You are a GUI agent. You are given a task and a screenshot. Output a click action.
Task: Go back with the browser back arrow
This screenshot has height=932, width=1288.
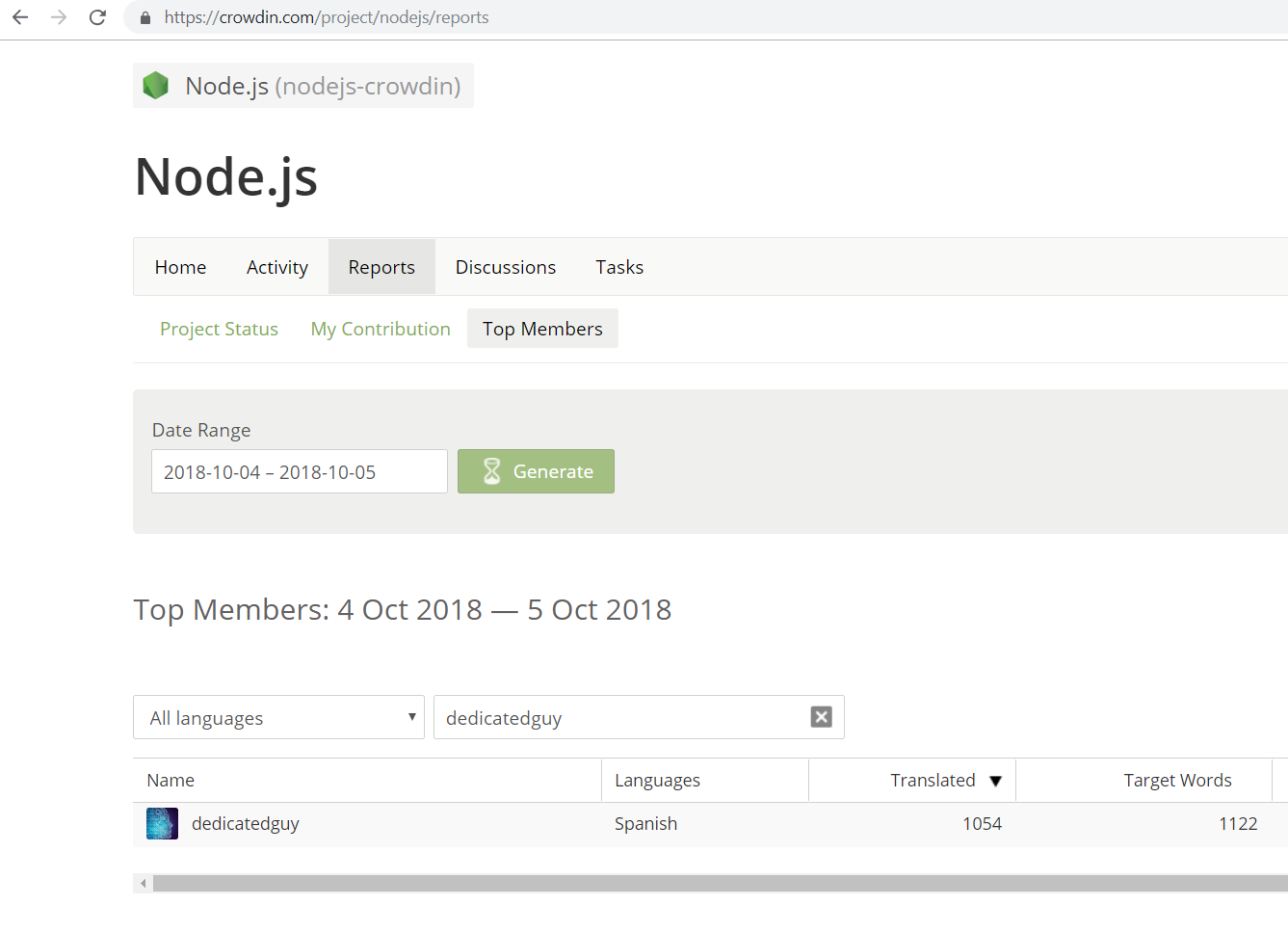pos(20,17)
